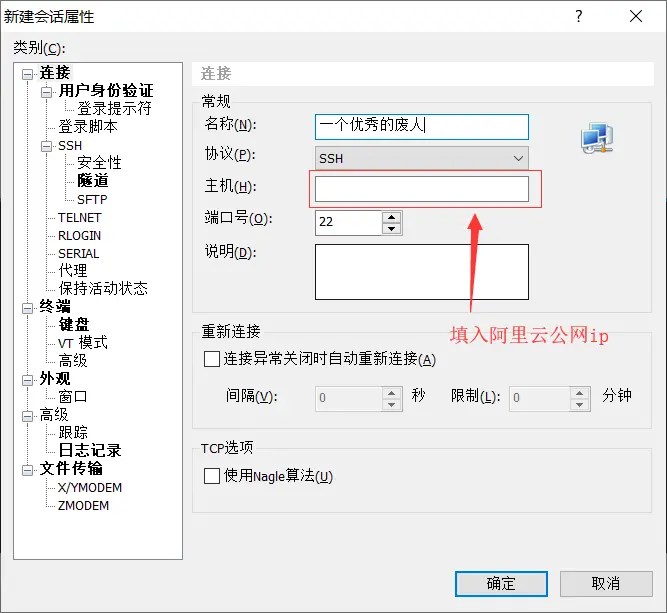Select 登录脚本 tree item
The width and height of the screenshot is (667, 613).
tap(88, 126)
